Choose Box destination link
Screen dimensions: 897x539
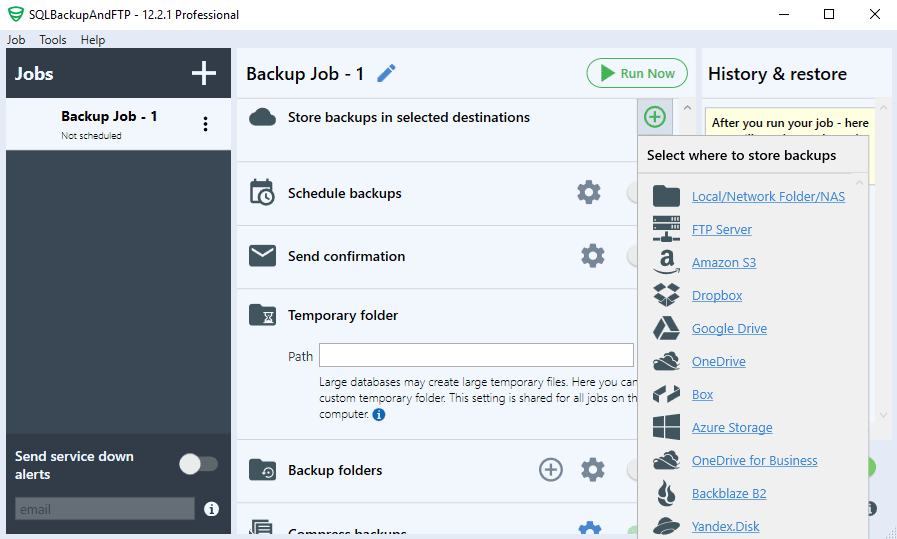tap(702, 395)
